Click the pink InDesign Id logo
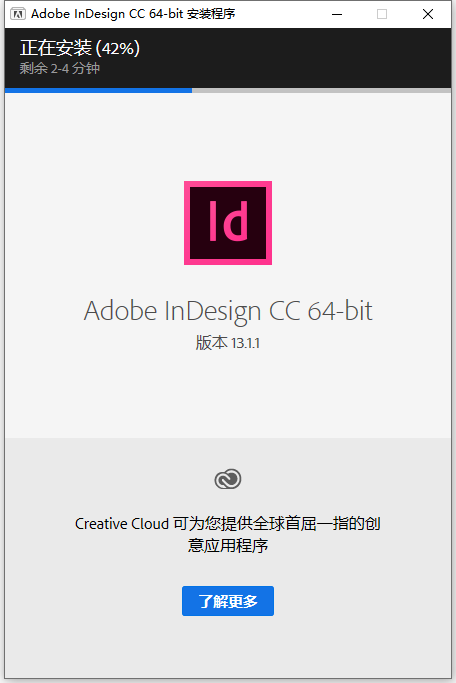Image resolution: width=456 pixels, height=683 pixels. coord(228,223)
